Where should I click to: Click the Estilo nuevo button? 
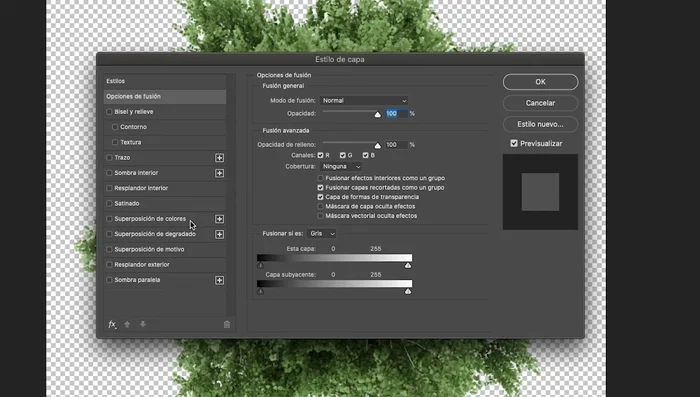(540, 124)
